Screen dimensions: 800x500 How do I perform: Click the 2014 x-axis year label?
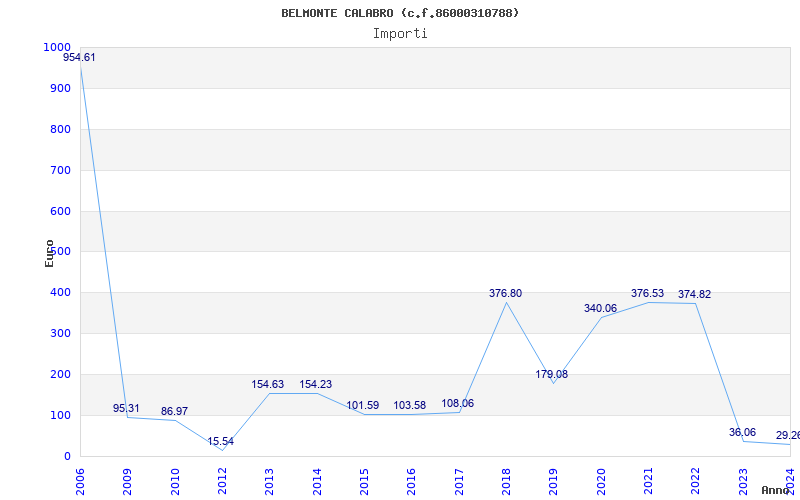[317, 482]
